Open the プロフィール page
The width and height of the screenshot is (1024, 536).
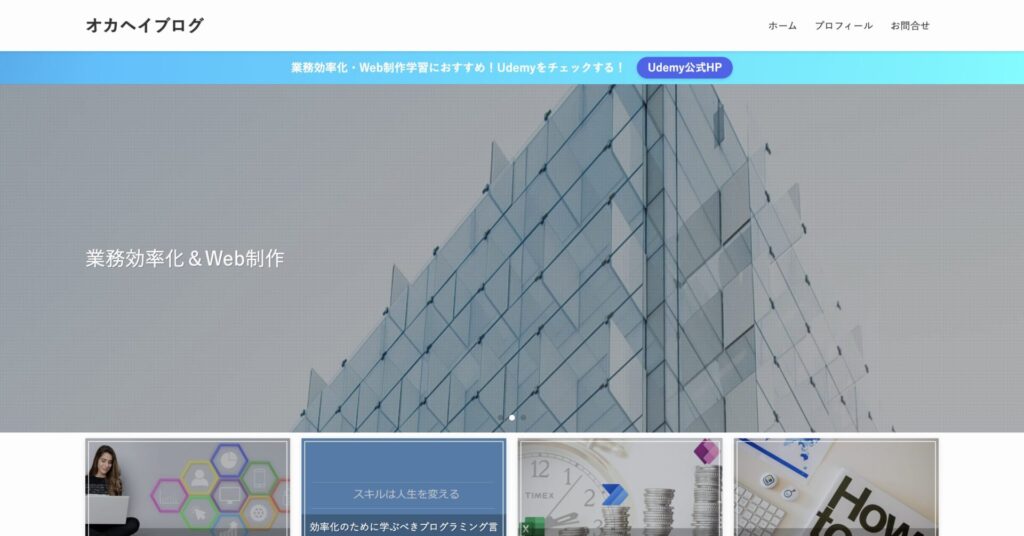pyautogui.click(x=843, y=26)
